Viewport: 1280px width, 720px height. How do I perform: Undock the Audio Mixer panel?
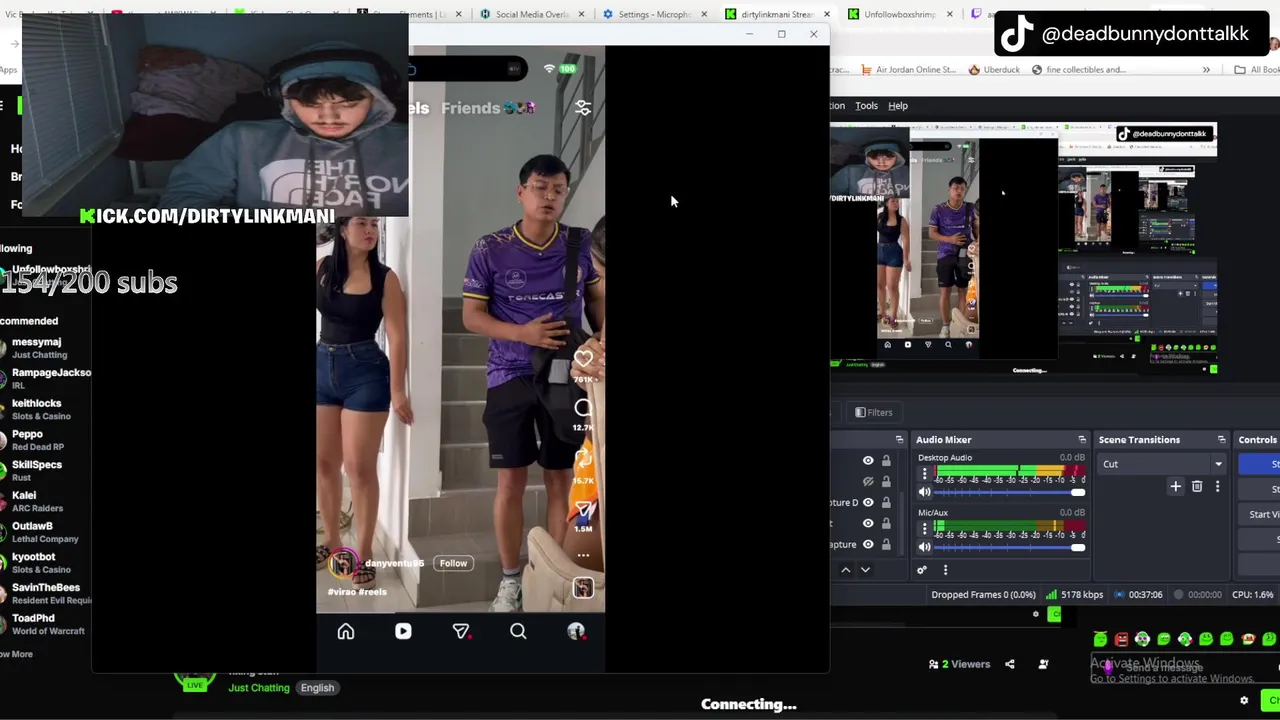[1082, 440]
